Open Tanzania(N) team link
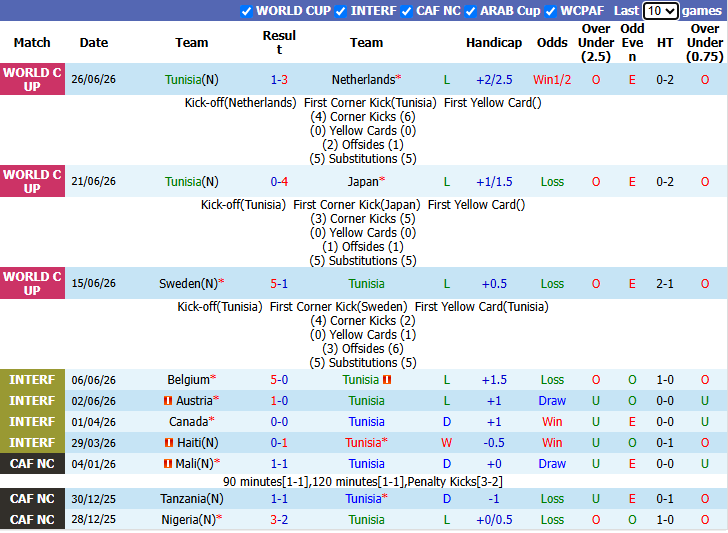The image size is (728, 533). [191, 499]
